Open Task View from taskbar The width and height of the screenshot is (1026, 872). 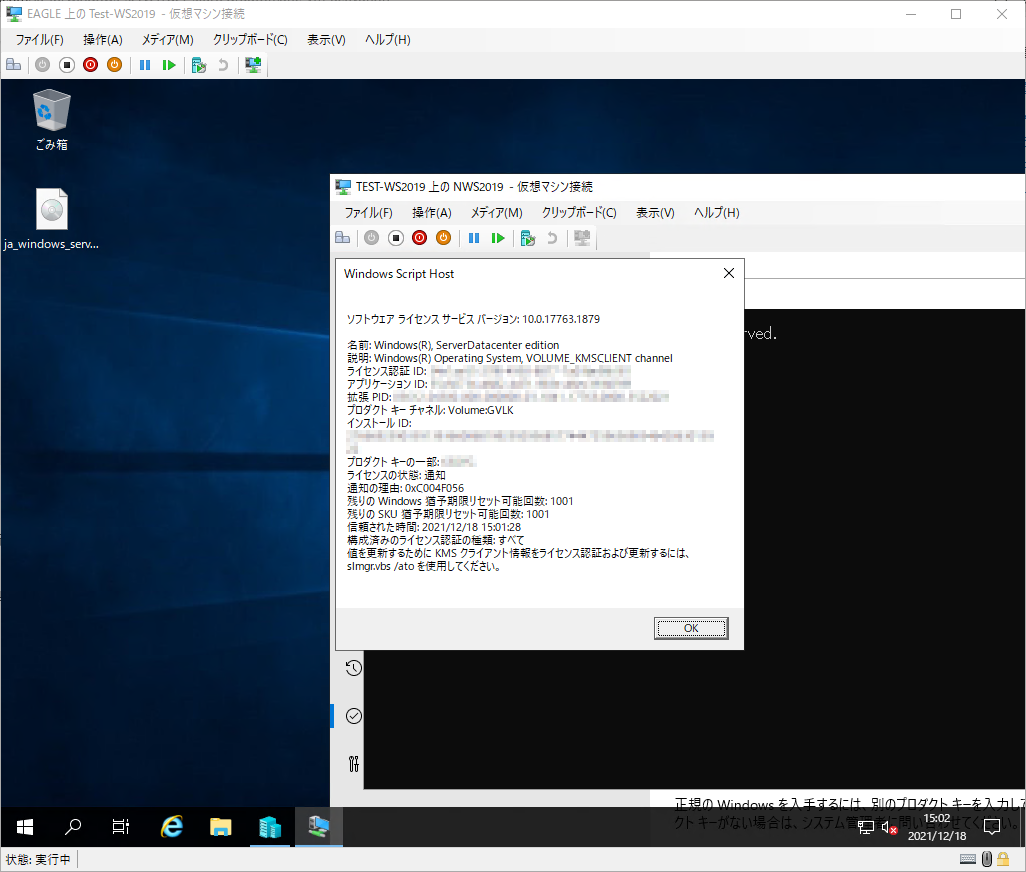click(121, 827)
